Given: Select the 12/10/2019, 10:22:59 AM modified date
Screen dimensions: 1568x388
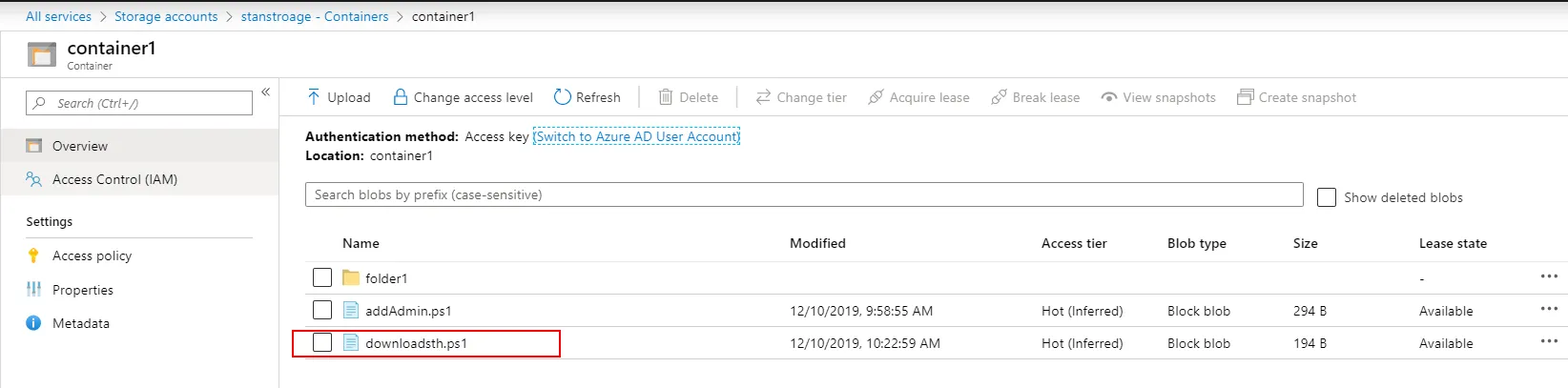Looking at the screenshot, I should point(865,343).
